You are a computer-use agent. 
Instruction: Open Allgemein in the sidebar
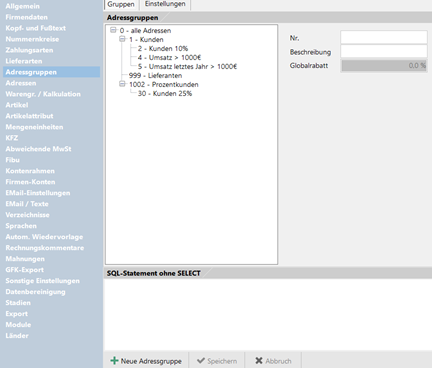[x=22, y=6]
